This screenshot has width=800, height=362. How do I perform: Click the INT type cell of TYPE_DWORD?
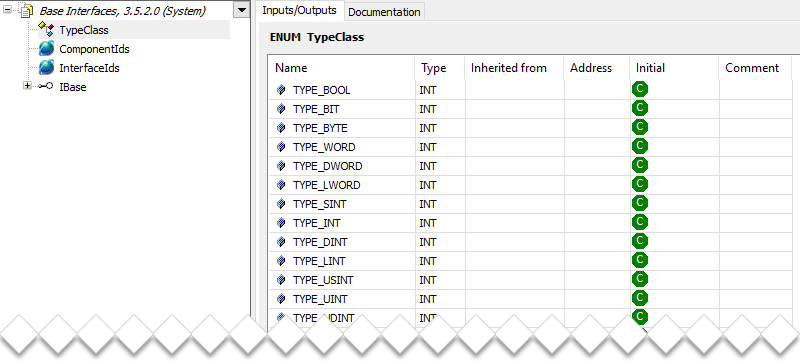(439, 166)
